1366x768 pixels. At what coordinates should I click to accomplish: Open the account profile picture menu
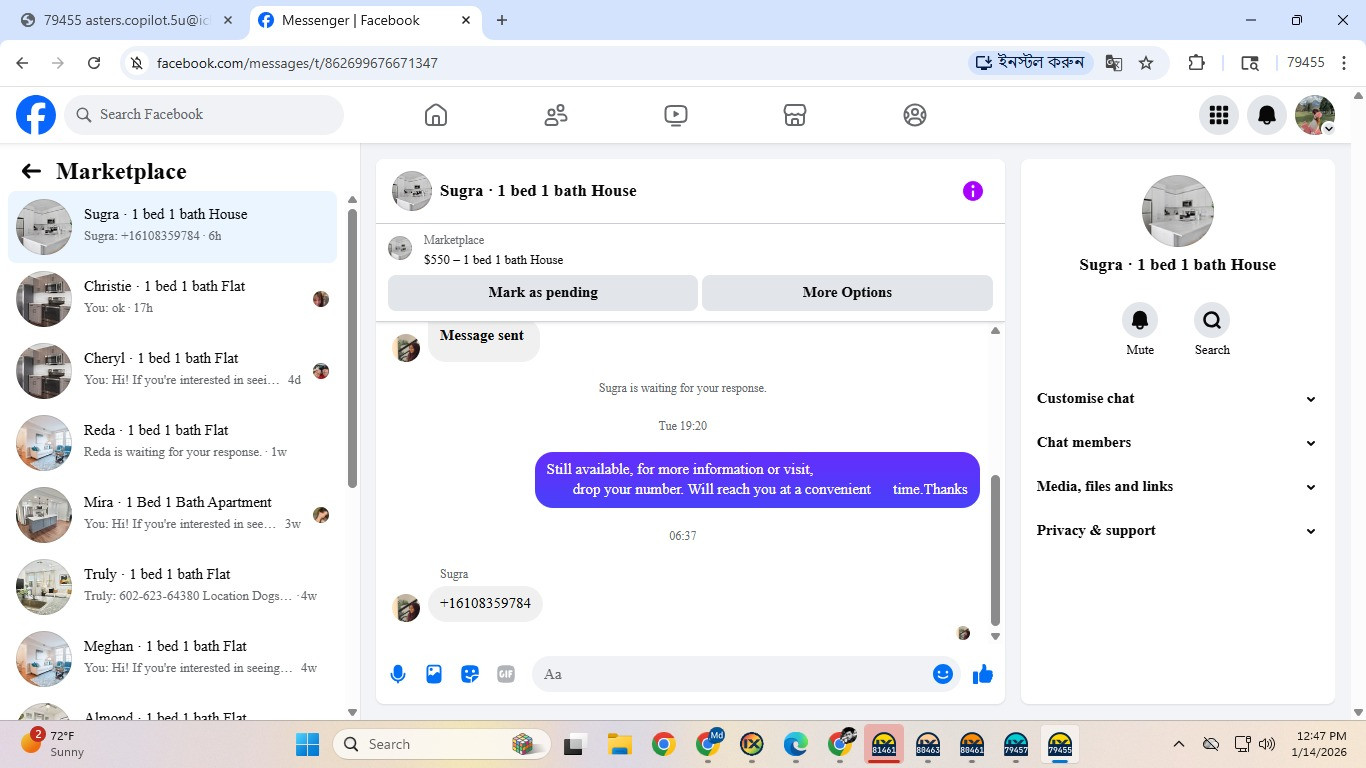click(1315, 115)
